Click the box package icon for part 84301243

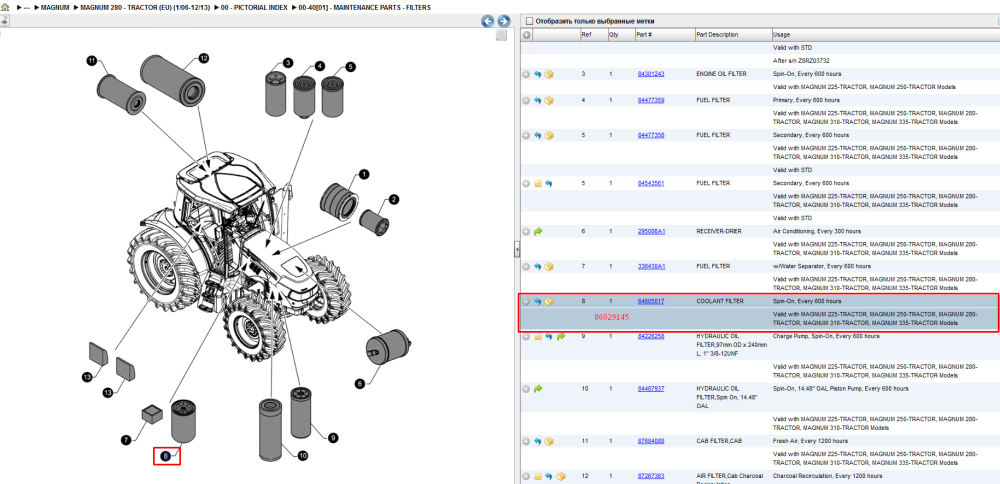pyautogui.click(x=549, y=75)
